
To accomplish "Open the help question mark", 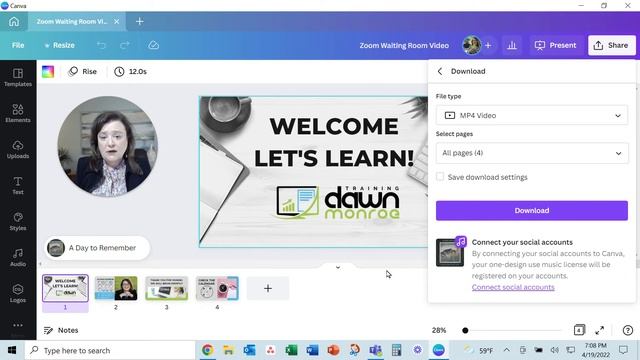I will pyautogui.click(x=628, y=330).
